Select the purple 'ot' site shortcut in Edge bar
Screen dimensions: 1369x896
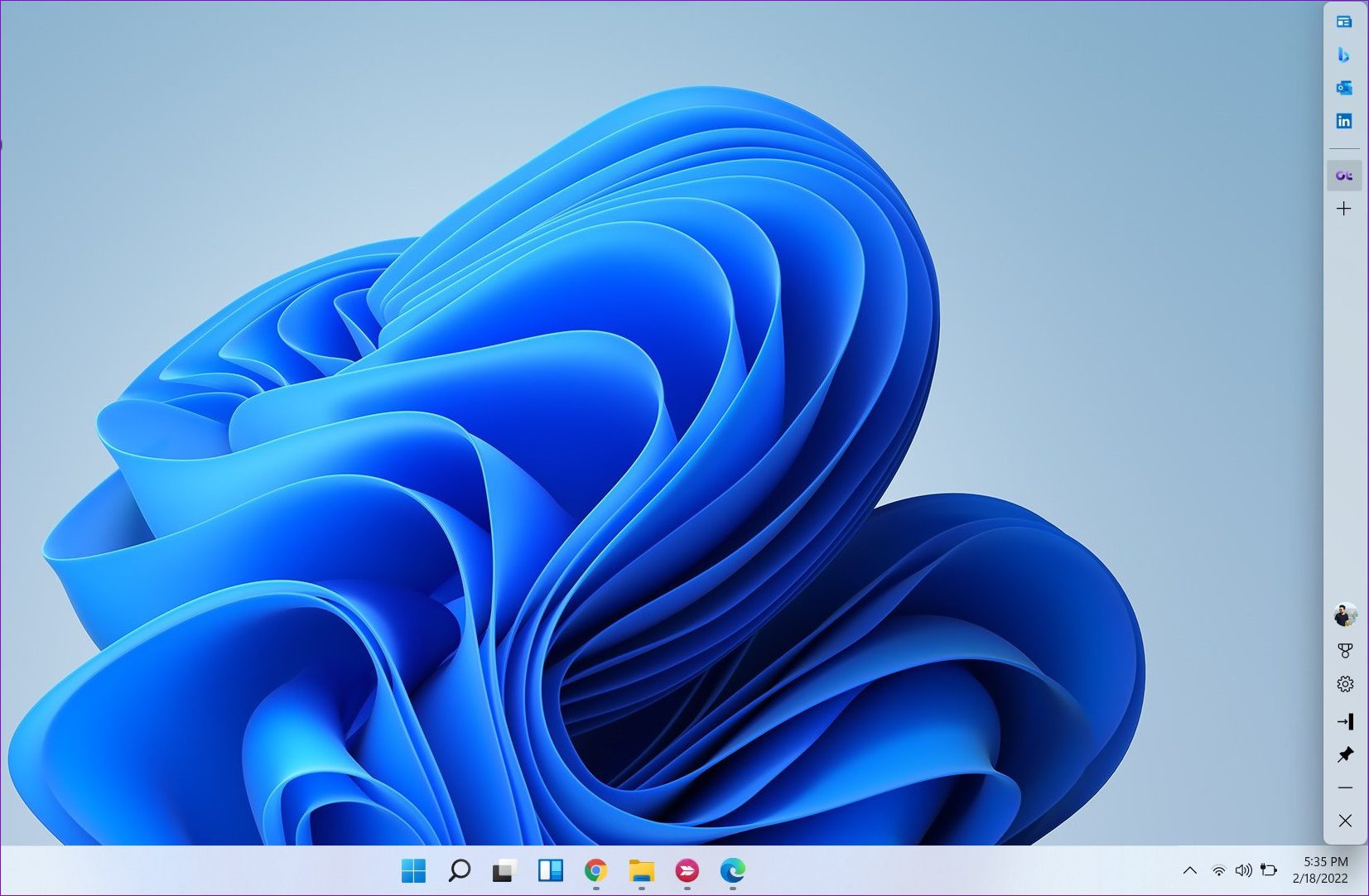1344,176
